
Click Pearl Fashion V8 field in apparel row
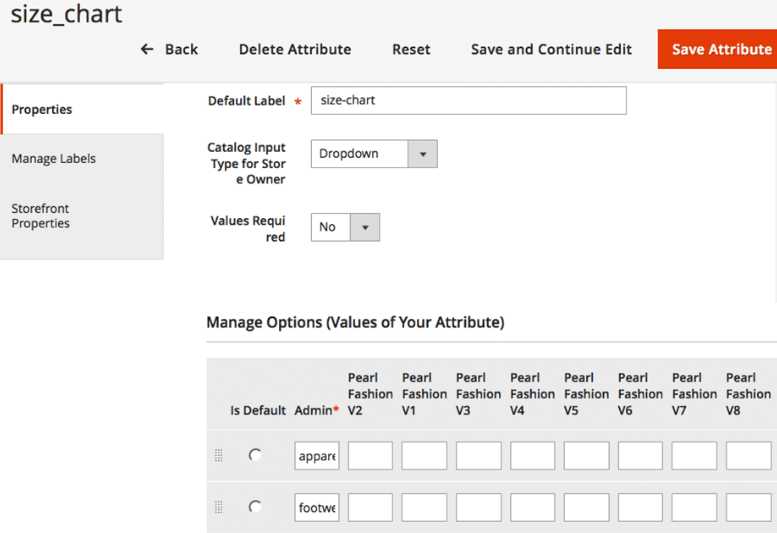[x=748, y=456]
